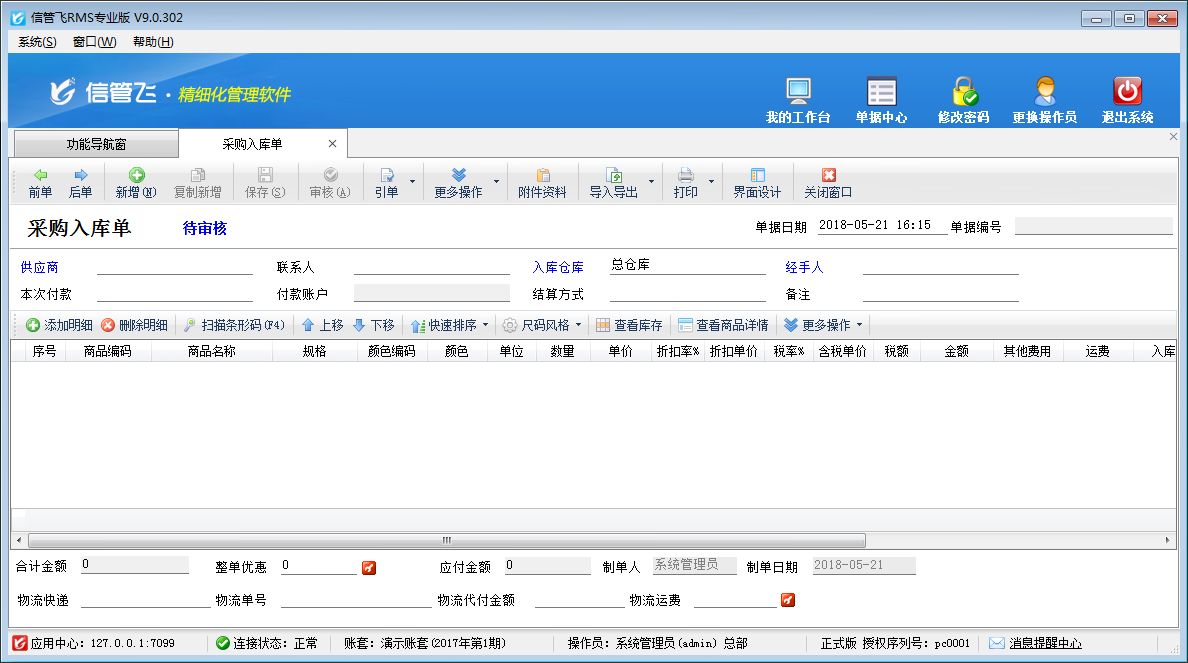
Task: Move row up with 上移
Action: tap(323, 325)
